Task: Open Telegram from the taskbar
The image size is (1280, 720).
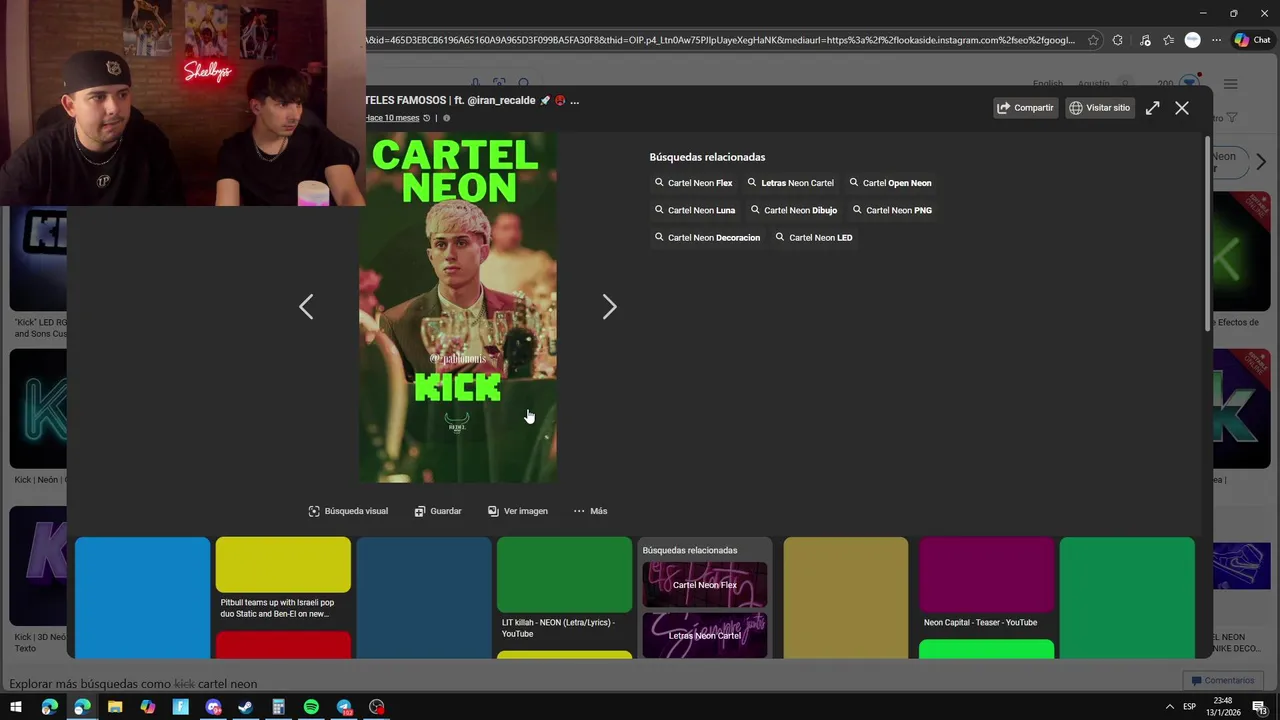Action: point(344,707)
